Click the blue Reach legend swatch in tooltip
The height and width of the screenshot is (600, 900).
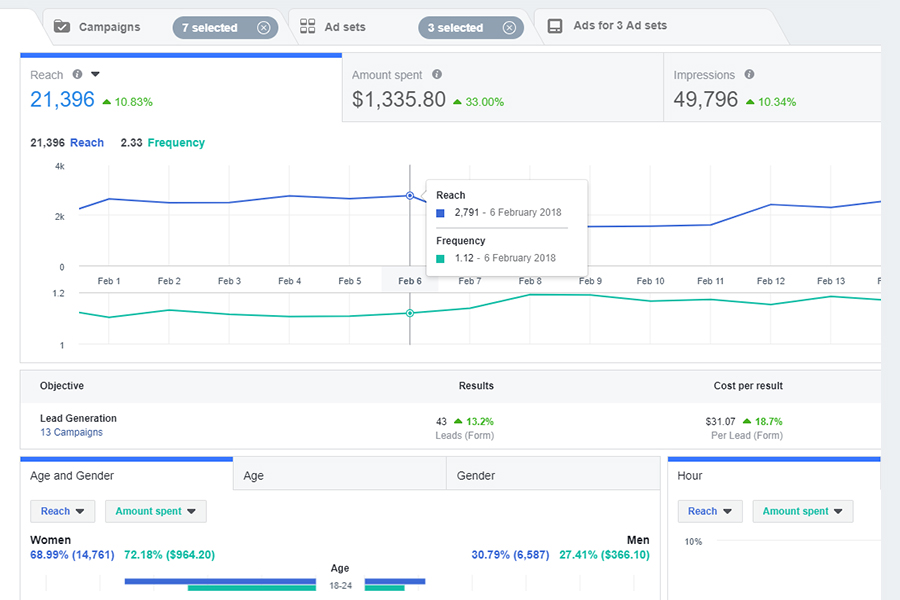(x=441, y=213)
